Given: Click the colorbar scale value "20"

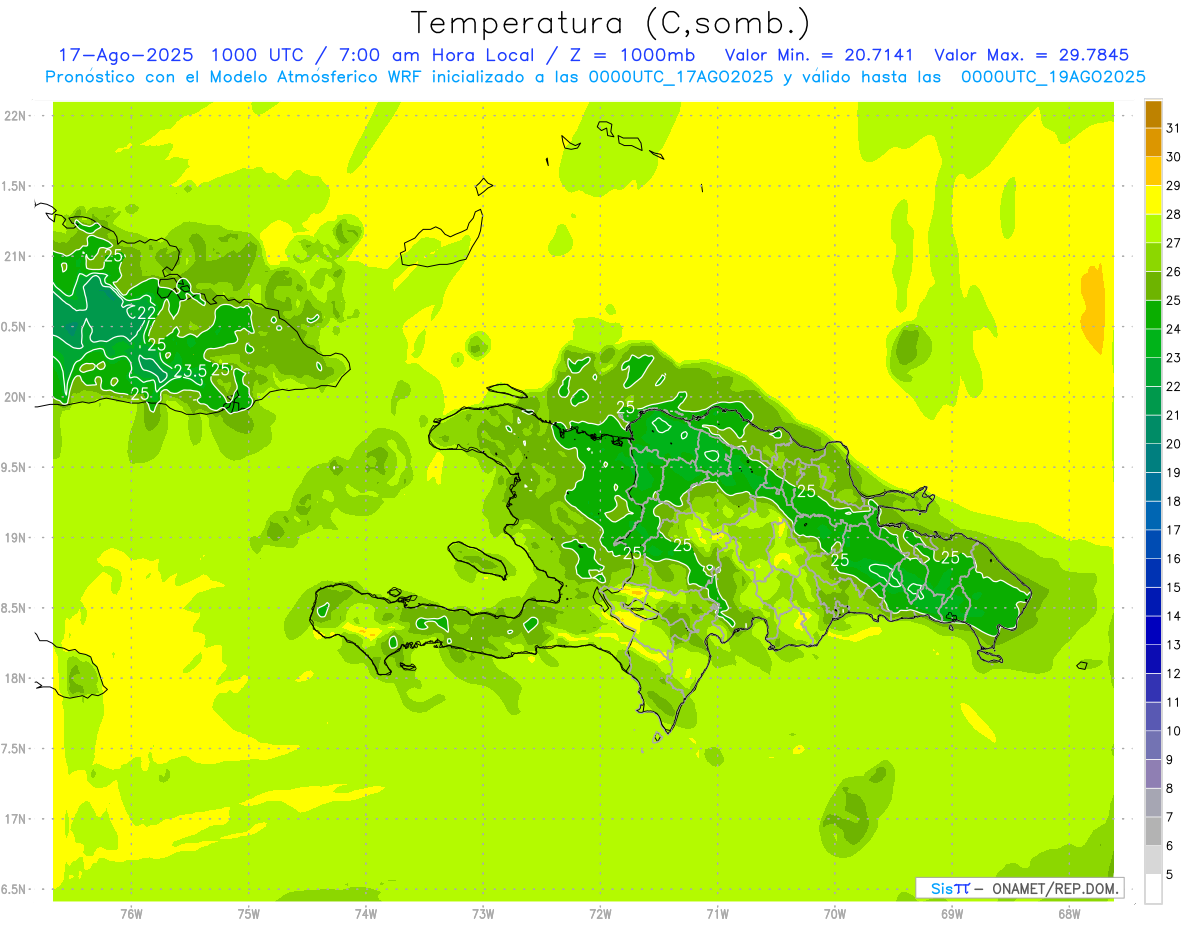Looking at the screenshot, I should tap(1173, 444).
